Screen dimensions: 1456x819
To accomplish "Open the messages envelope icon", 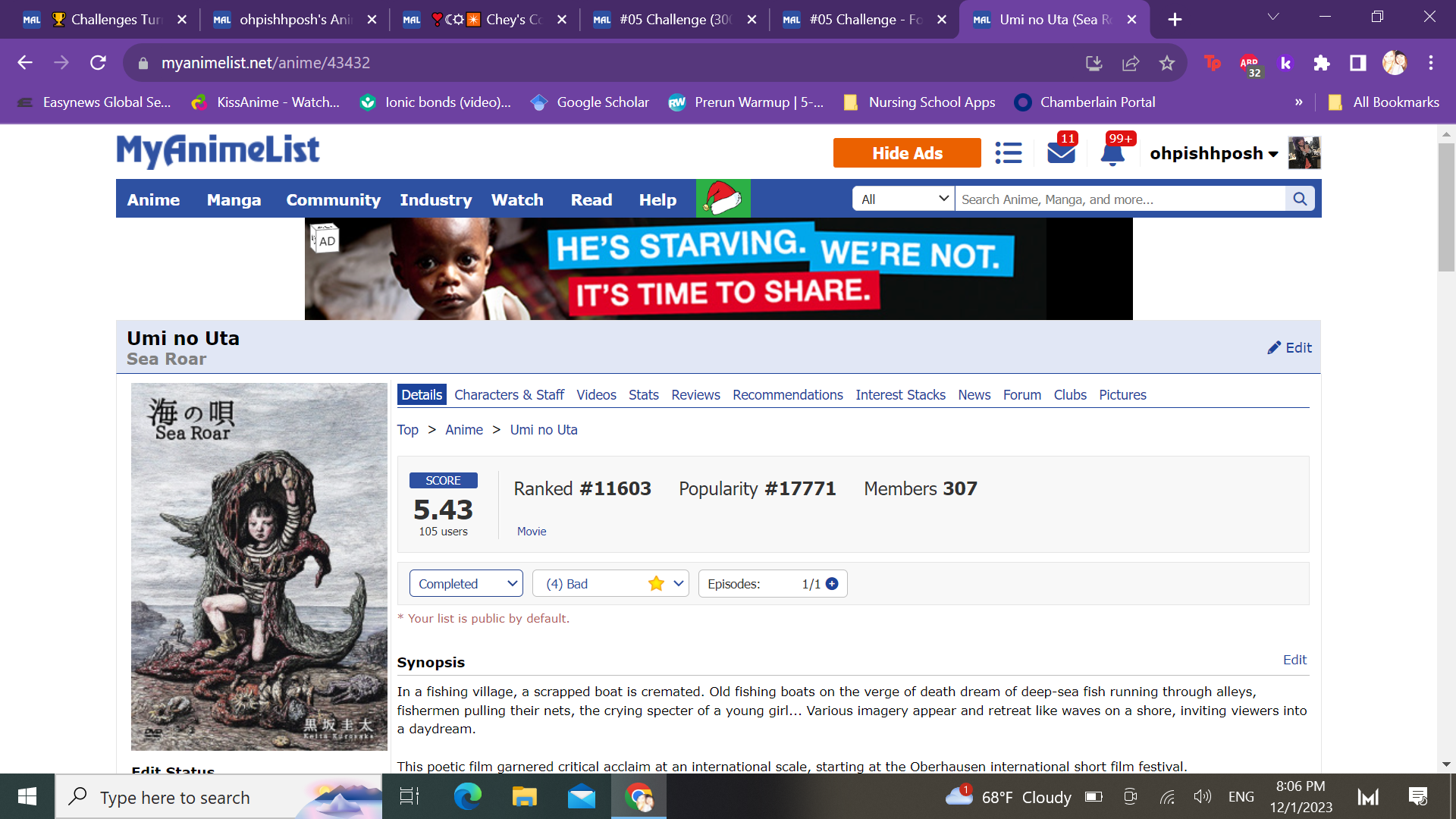I will tap(1061, 153).
